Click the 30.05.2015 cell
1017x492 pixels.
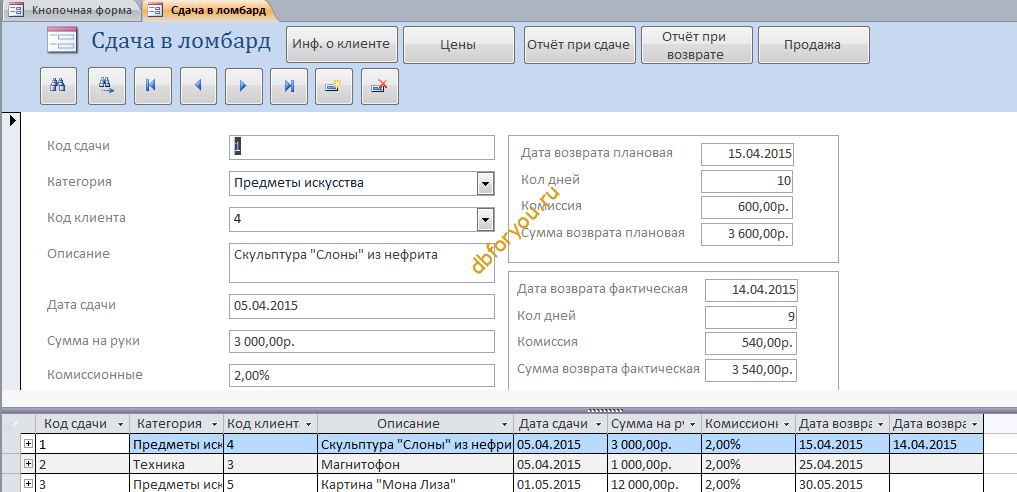(843, 484)
